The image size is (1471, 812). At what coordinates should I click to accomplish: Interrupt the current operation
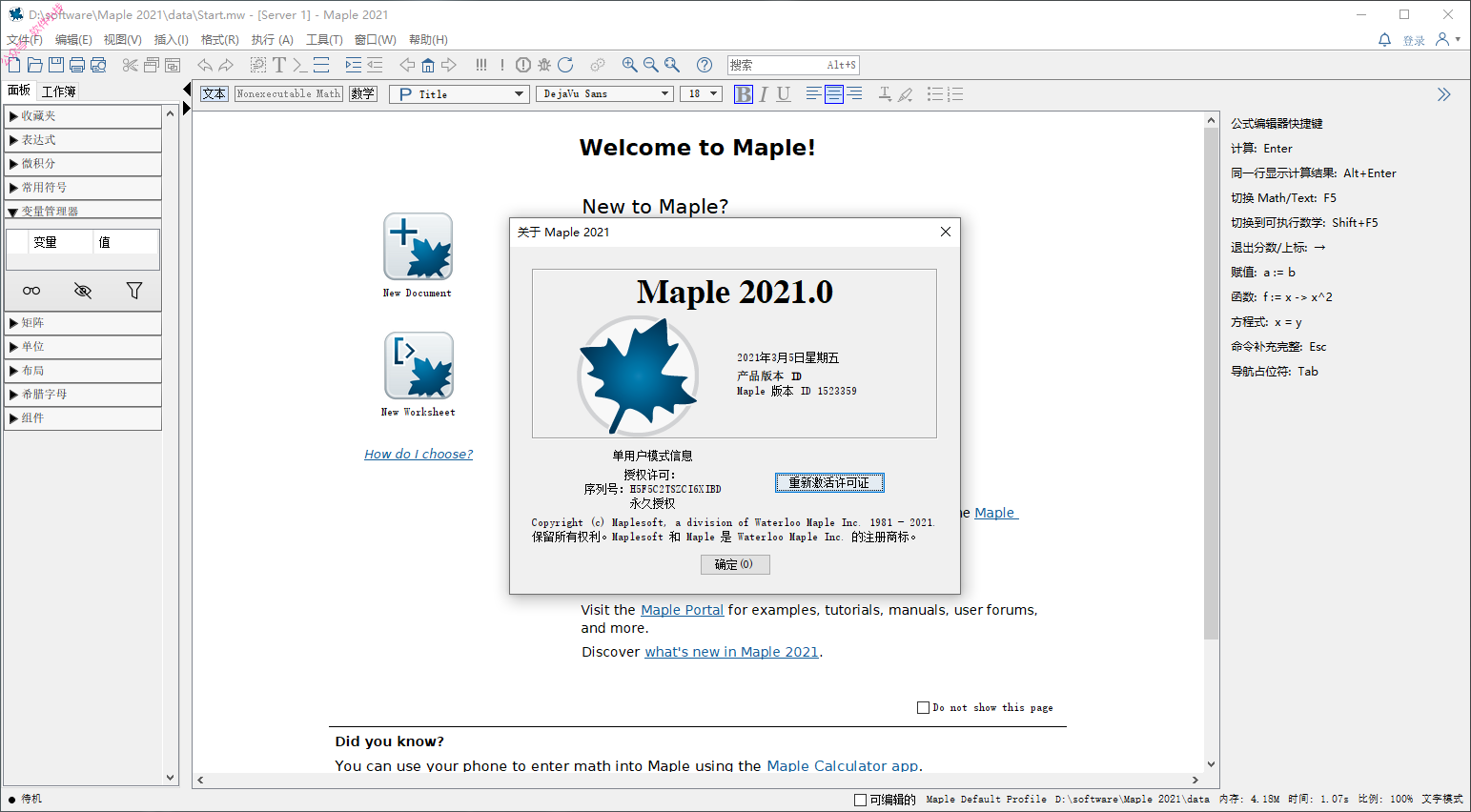[523, 65]
